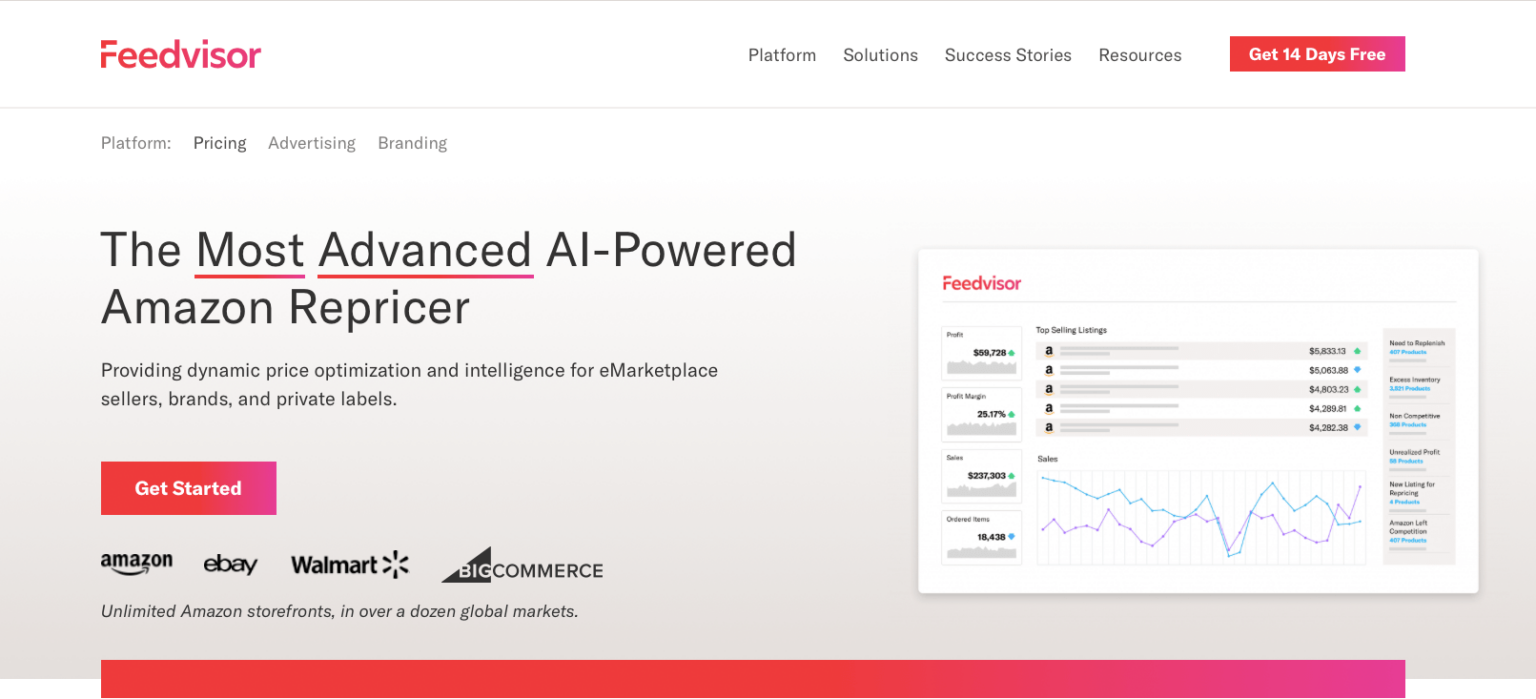Click the Amazon icon on the $4,282.38 listing

click(x=1047, y=427)
